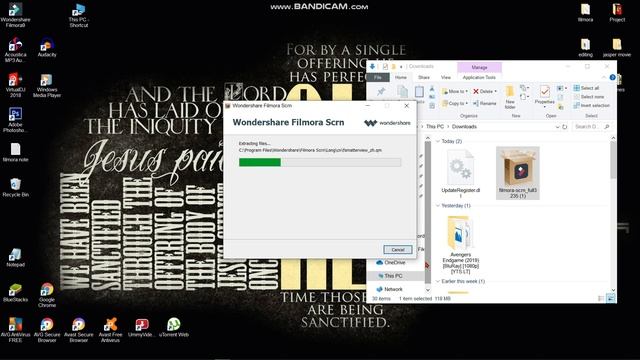Collapse the Earlier this week group
Image resolution: width=640 pixels, height=360 pixels.
coord(438,281)
